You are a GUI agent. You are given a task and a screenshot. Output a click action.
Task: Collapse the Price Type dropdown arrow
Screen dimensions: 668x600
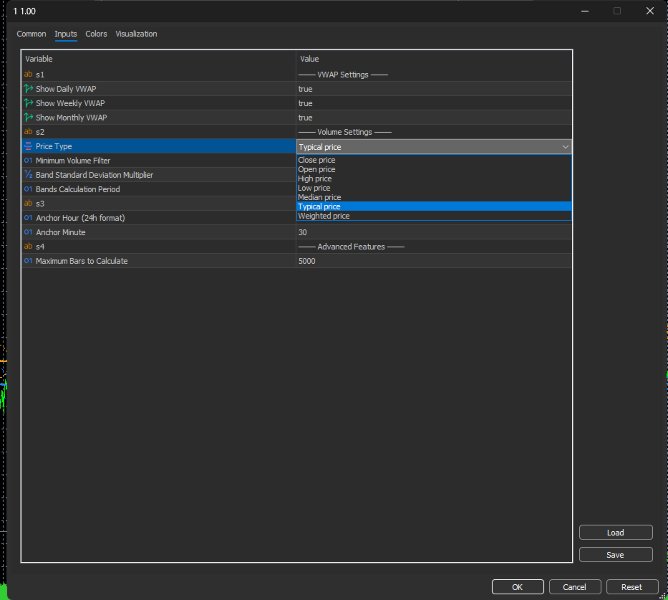click(565, 147)
